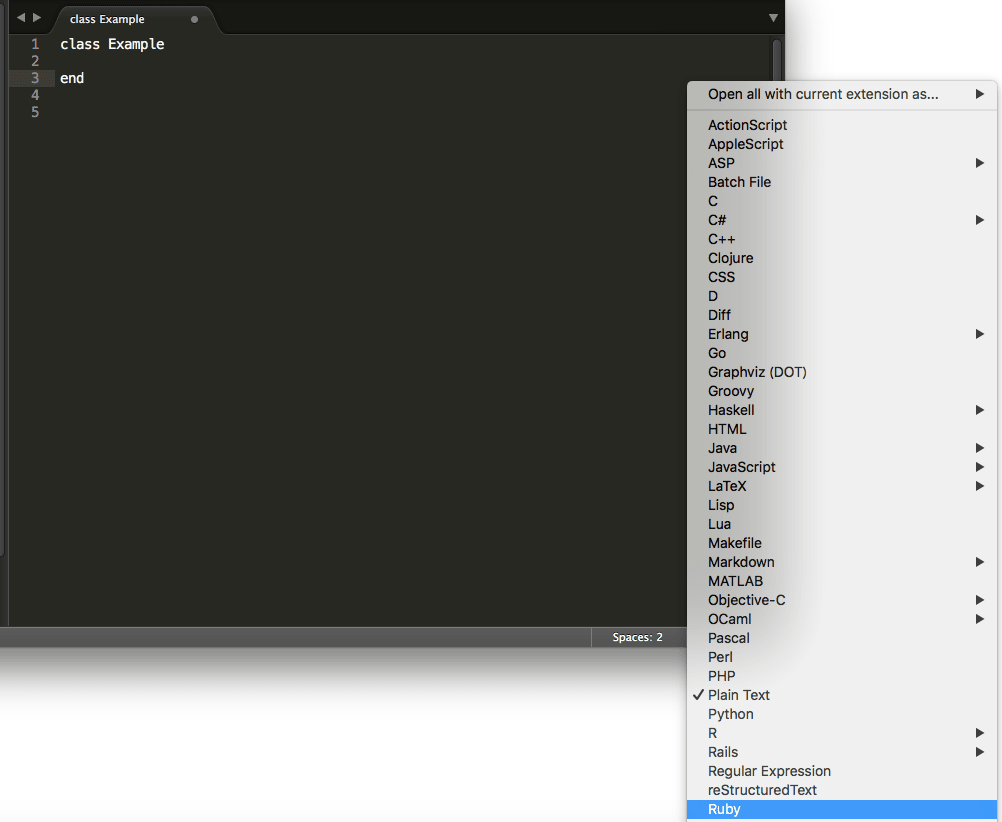Expand the Haskell submenu arrow
Image resolution: width=1002 pixels, height=822 pixels.
(980, 410)
